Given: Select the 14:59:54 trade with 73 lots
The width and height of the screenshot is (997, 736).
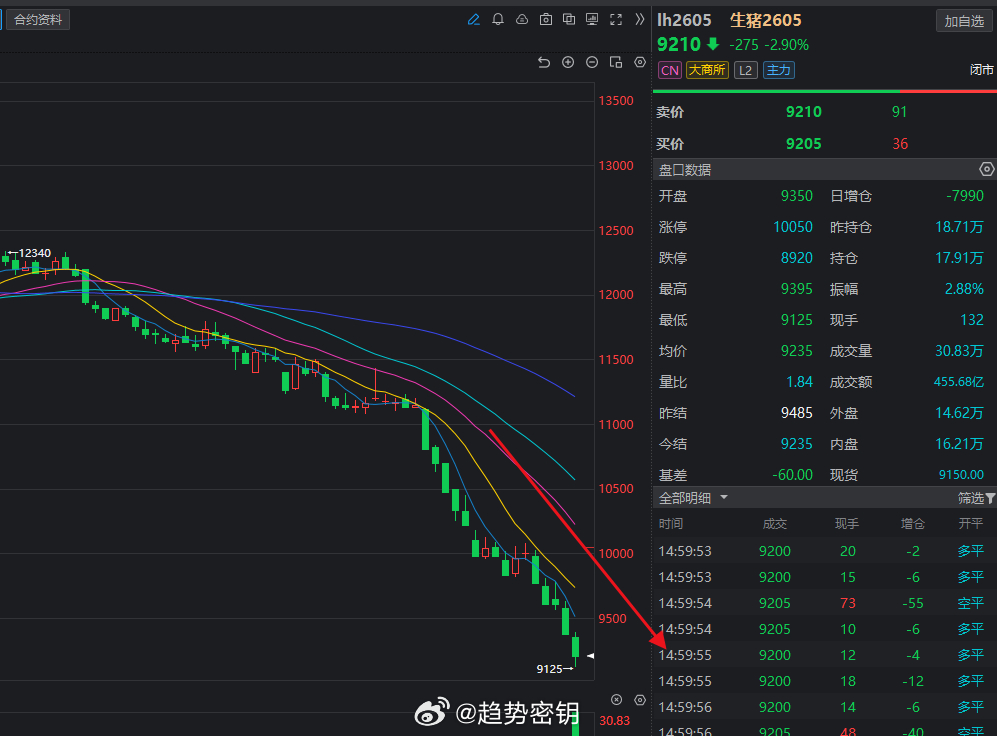Looking at the screenshot, I should coord(824,603).
